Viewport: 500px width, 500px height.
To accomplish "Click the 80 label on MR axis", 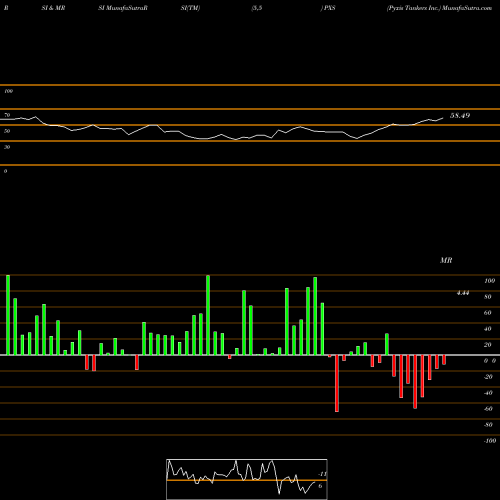I will (488, 297).
